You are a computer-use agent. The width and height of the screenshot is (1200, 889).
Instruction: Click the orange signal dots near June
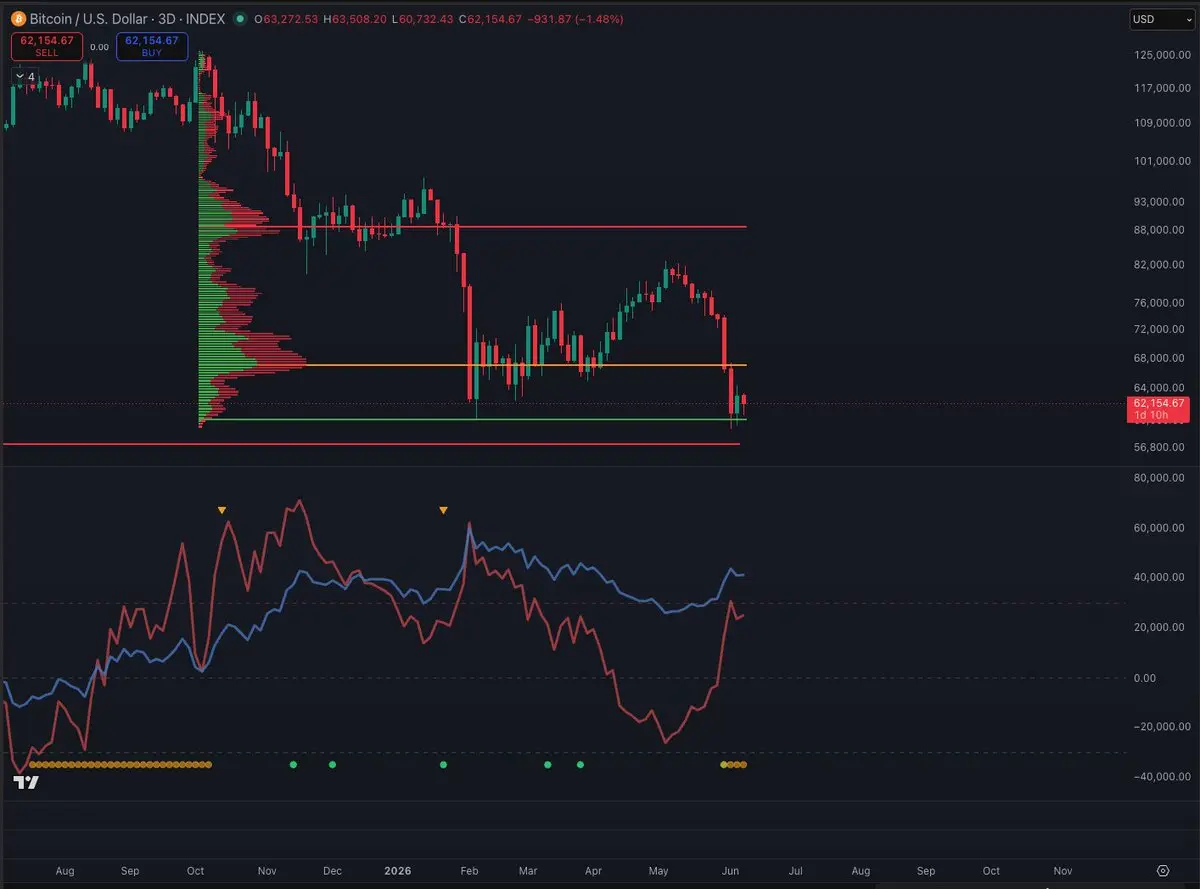point(734,765)
